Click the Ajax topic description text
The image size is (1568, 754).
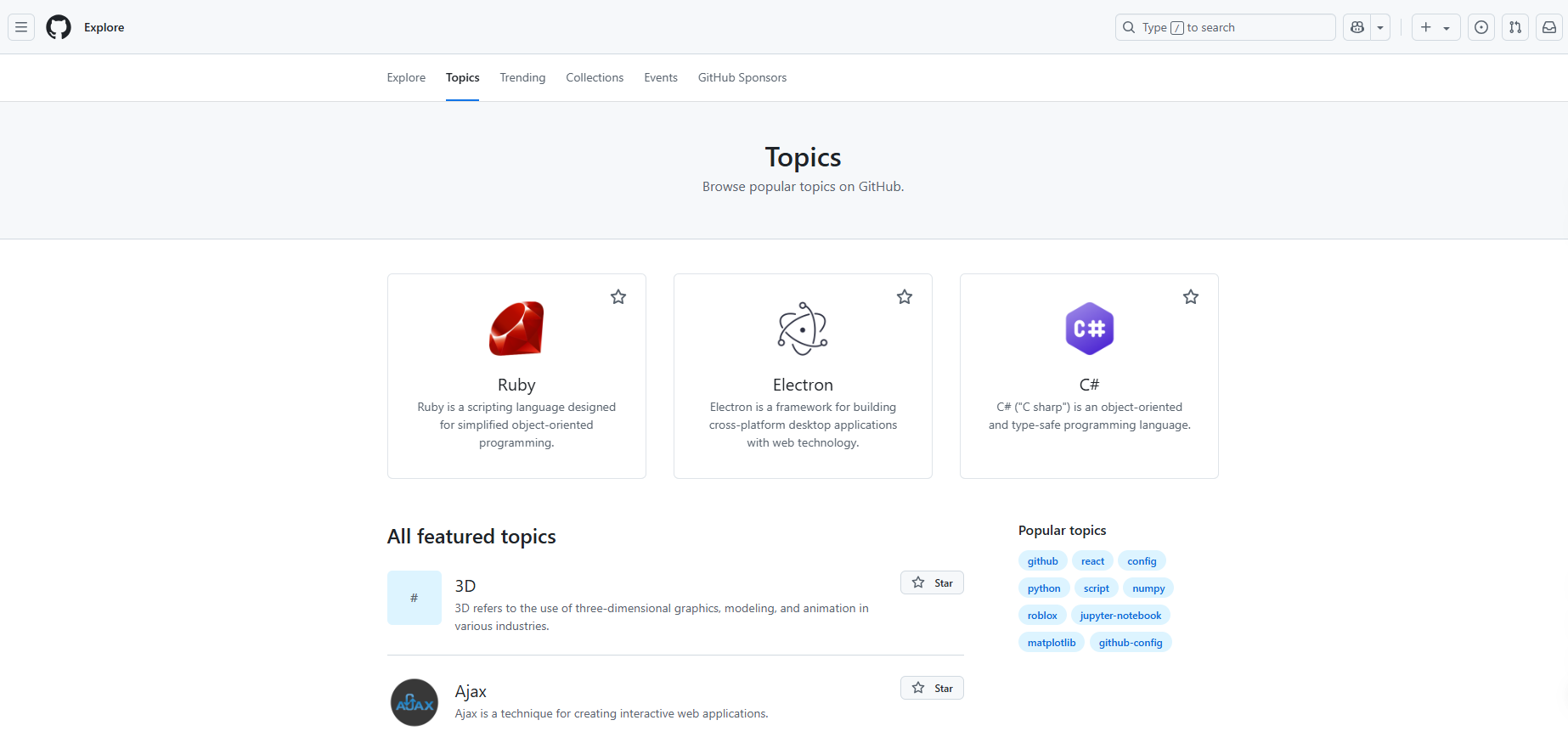[x=612, y=713]
